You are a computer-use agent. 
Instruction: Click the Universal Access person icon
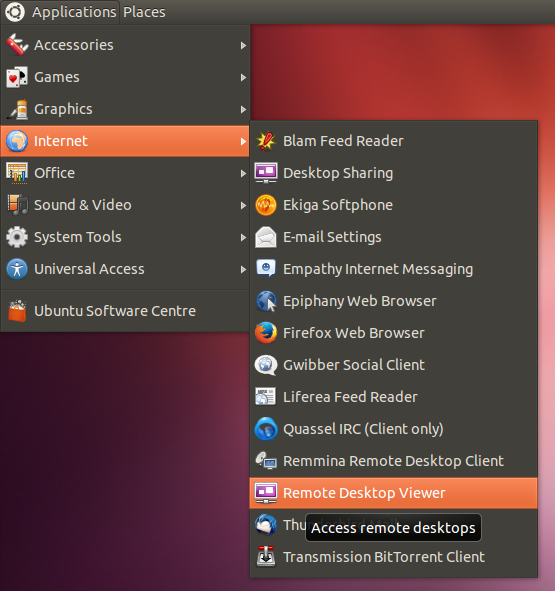point(17,269)
